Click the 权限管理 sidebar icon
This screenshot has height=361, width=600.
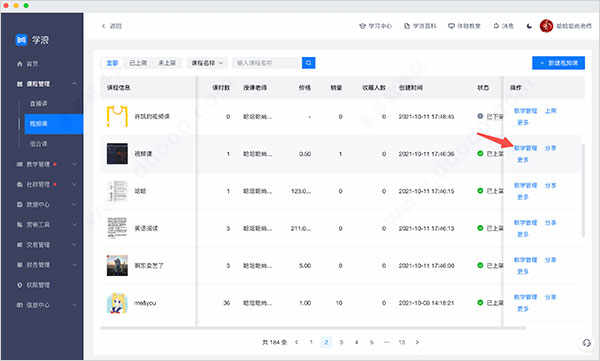pyautogui.click(x=20, y=285)
